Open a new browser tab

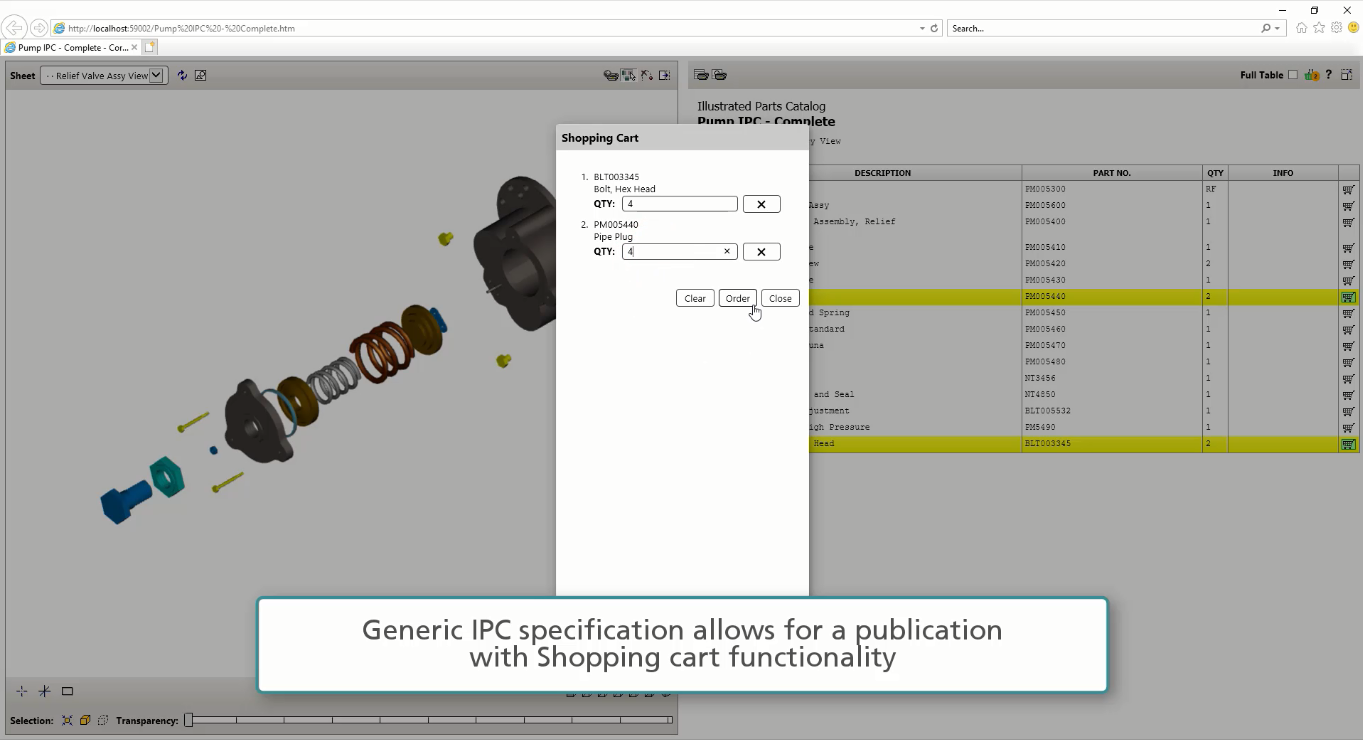[x=150, y=47]
